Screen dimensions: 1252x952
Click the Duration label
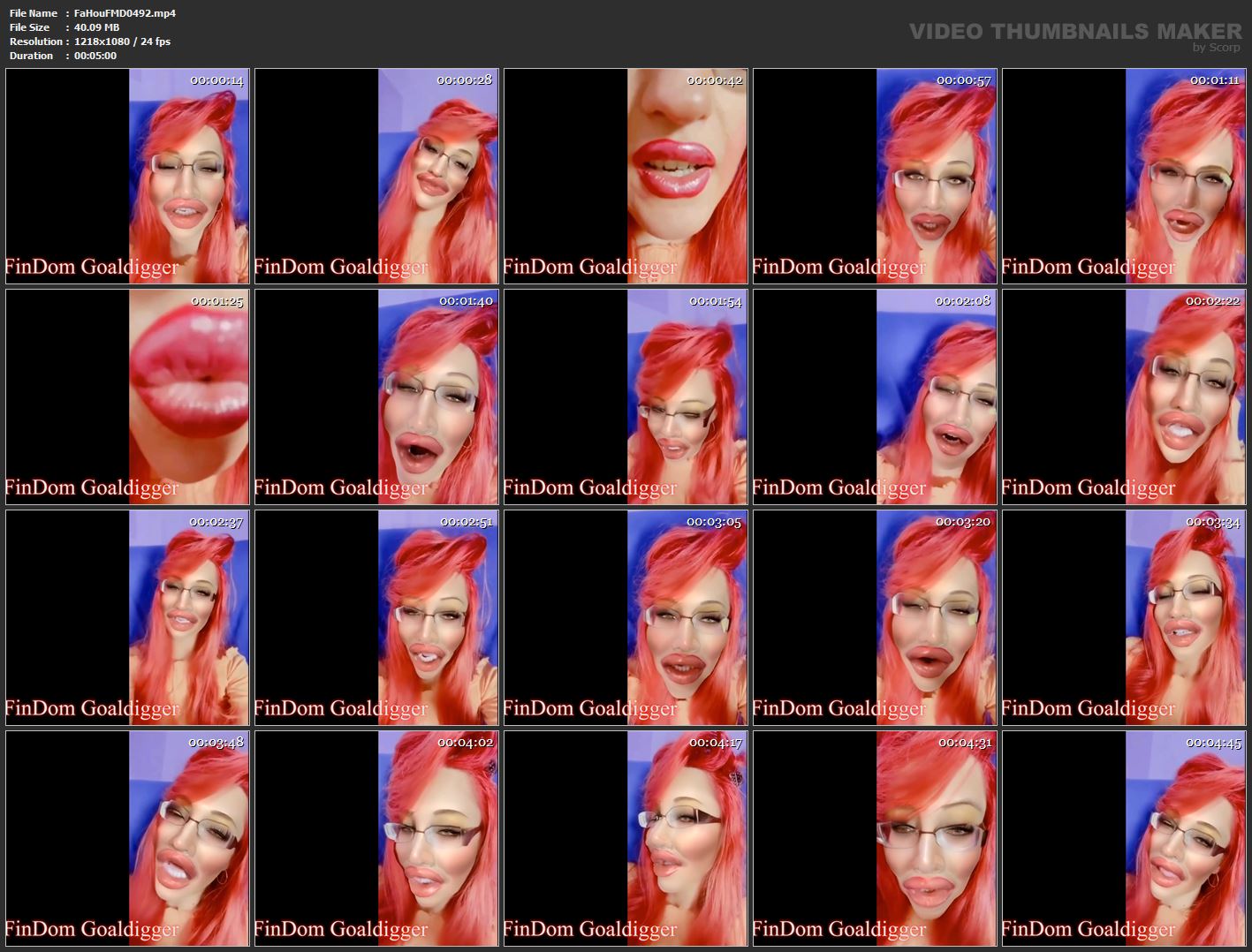click(32, 56)
